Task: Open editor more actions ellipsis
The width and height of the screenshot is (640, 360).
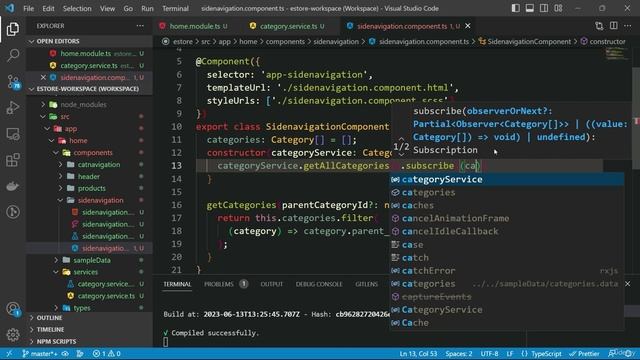Action: [x=628, y=26]
